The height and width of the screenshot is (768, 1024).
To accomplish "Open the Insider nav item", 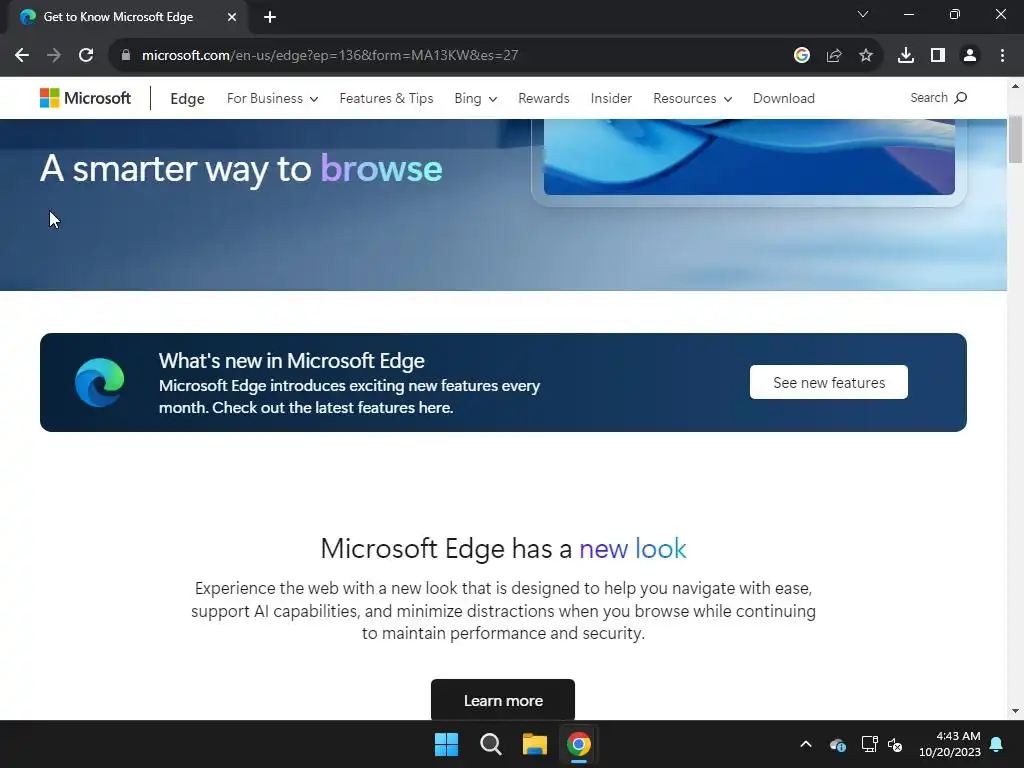I will pyautogui.click(x=611, y=99).
